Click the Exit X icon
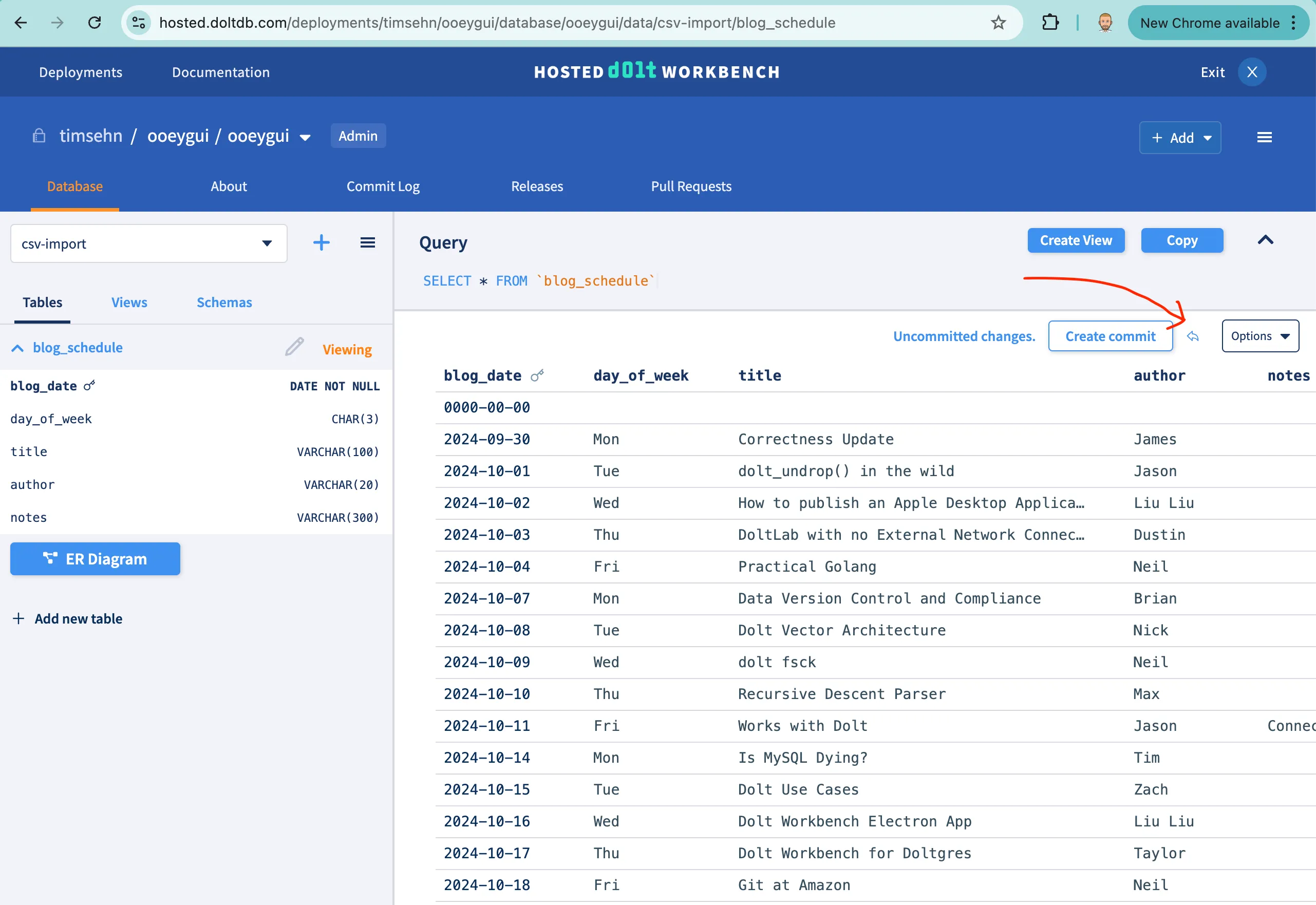The height and width of the screenshot is (905, 1316). click(x=1252, y=72)
